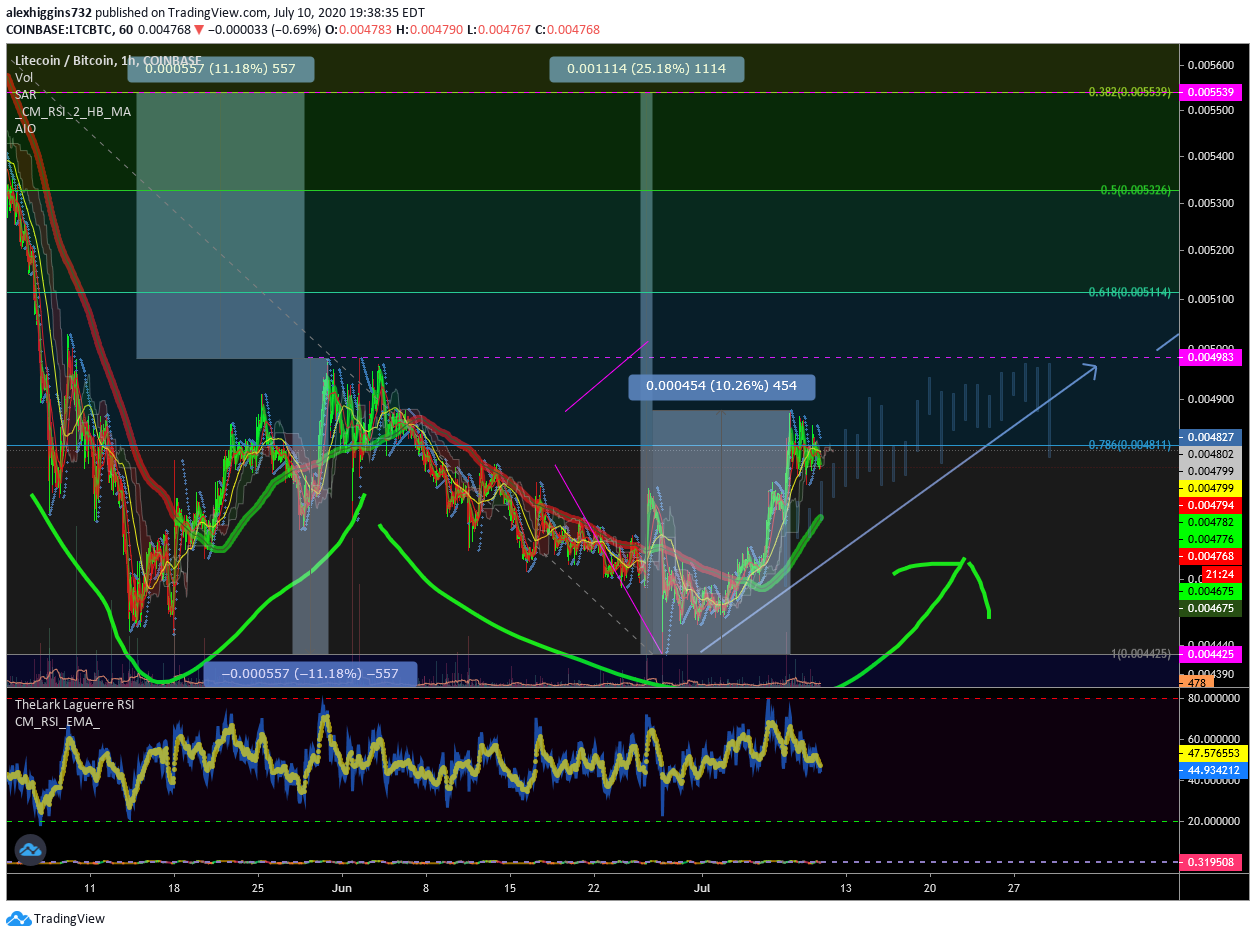Click the 0.005300 price axis tick
This screenshot has height=937, width=1256.
click(1212, 203)
